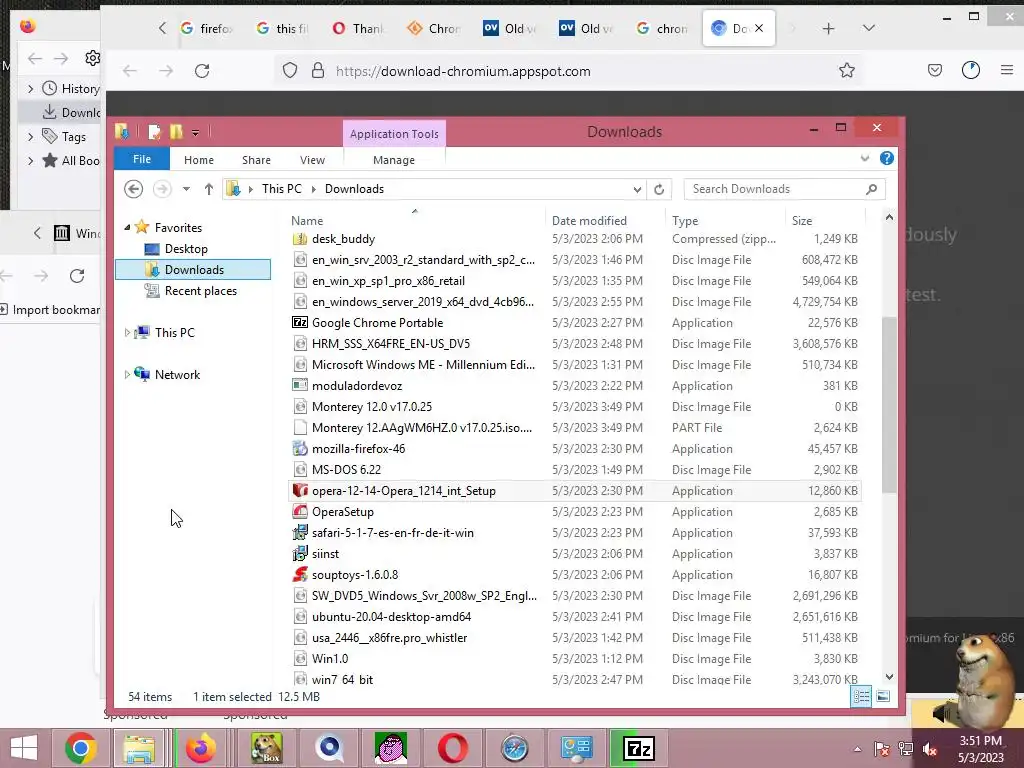
Task: Select the mozilla-firefox-46 file
Action: (574, 449)
